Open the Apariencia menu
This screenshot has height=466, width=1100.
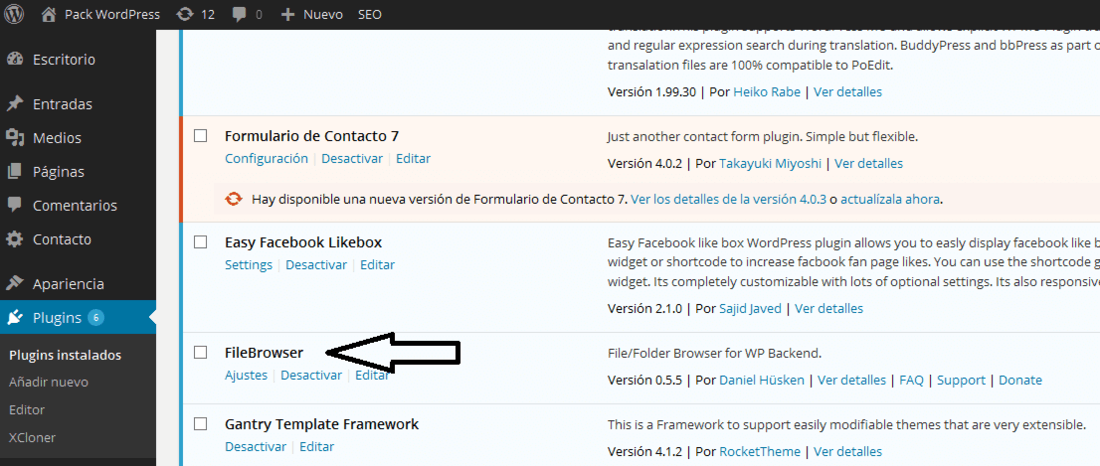pyautogui.click(x=68, y=284)
